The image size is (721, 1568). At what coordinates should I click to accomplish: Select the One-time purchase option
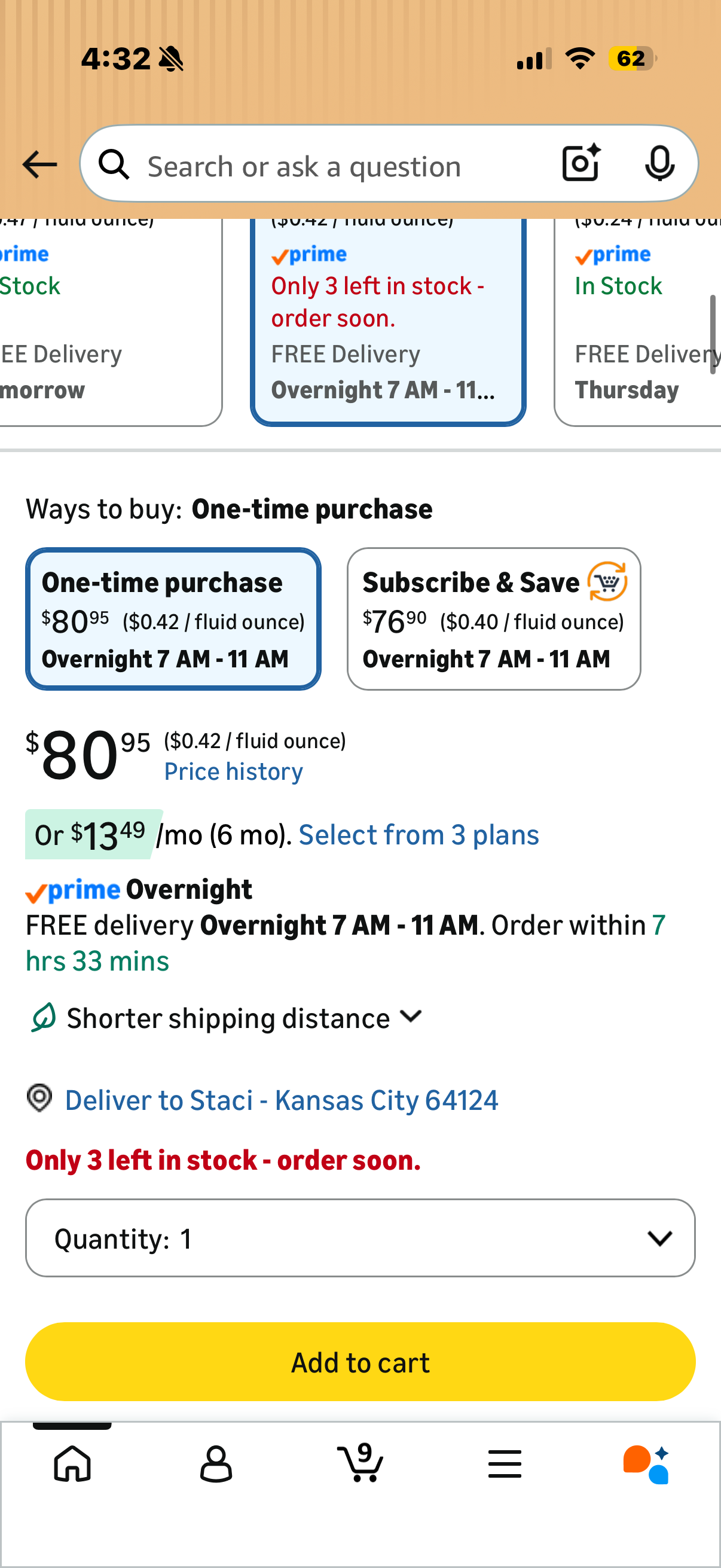[173, 619]
